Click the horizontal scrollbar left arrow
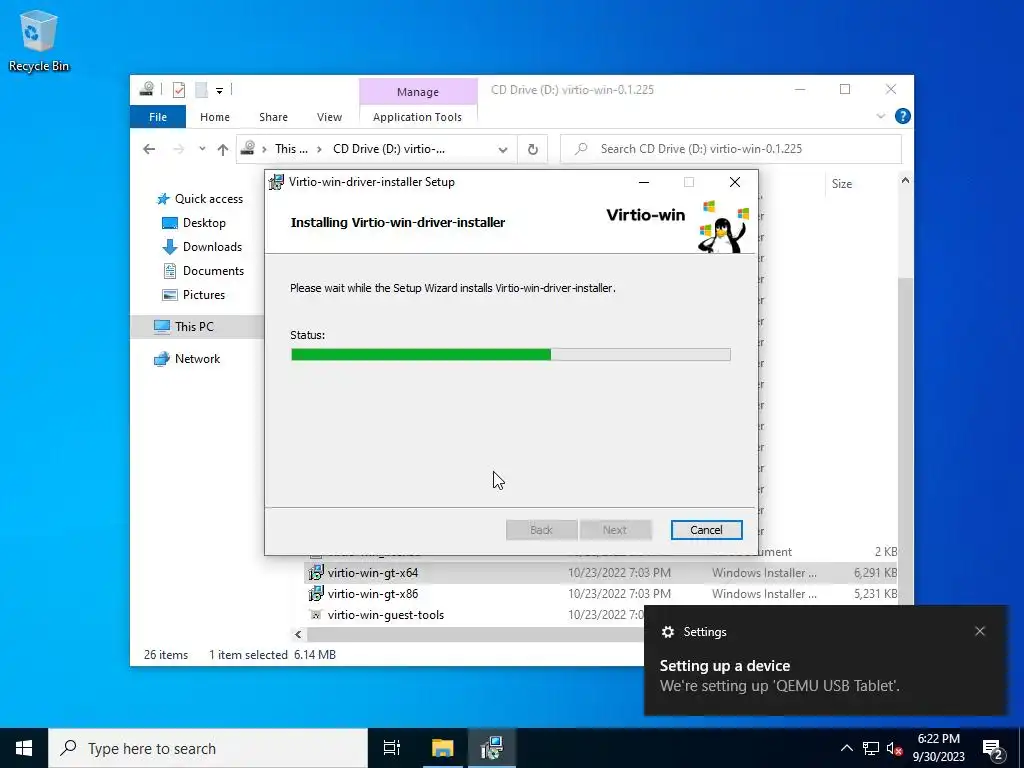The height and width of the screenshot is (768, 1024). click(x=298, y=634)
